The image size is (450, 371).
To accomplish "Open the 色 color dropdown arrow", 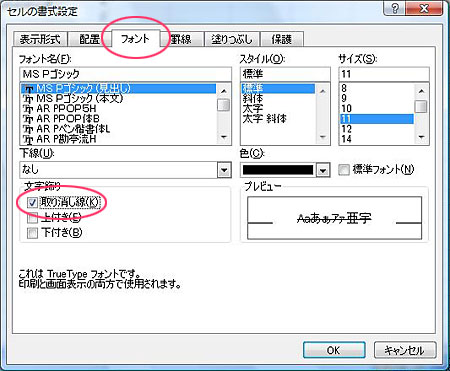I will click(x=323, y=170).
